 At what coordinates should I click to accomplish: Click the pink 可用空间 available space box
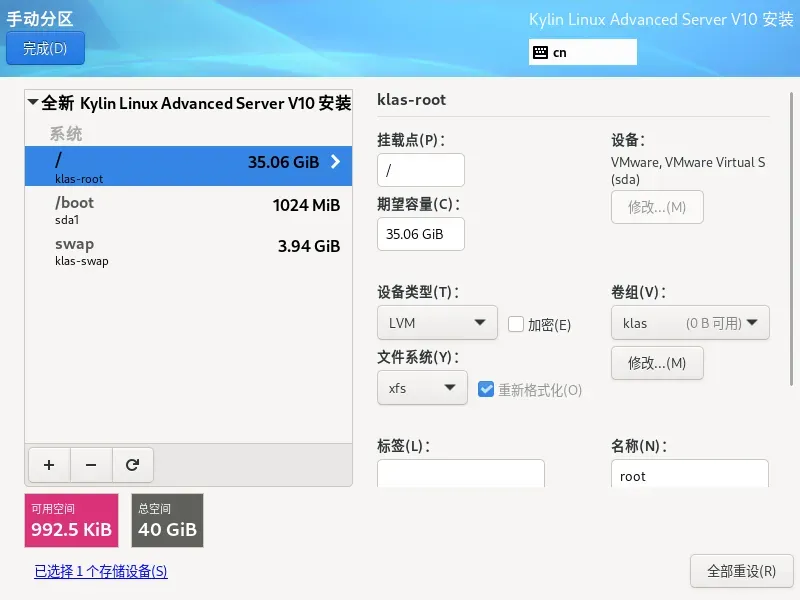pyautogui.click(x=71, y=521)
